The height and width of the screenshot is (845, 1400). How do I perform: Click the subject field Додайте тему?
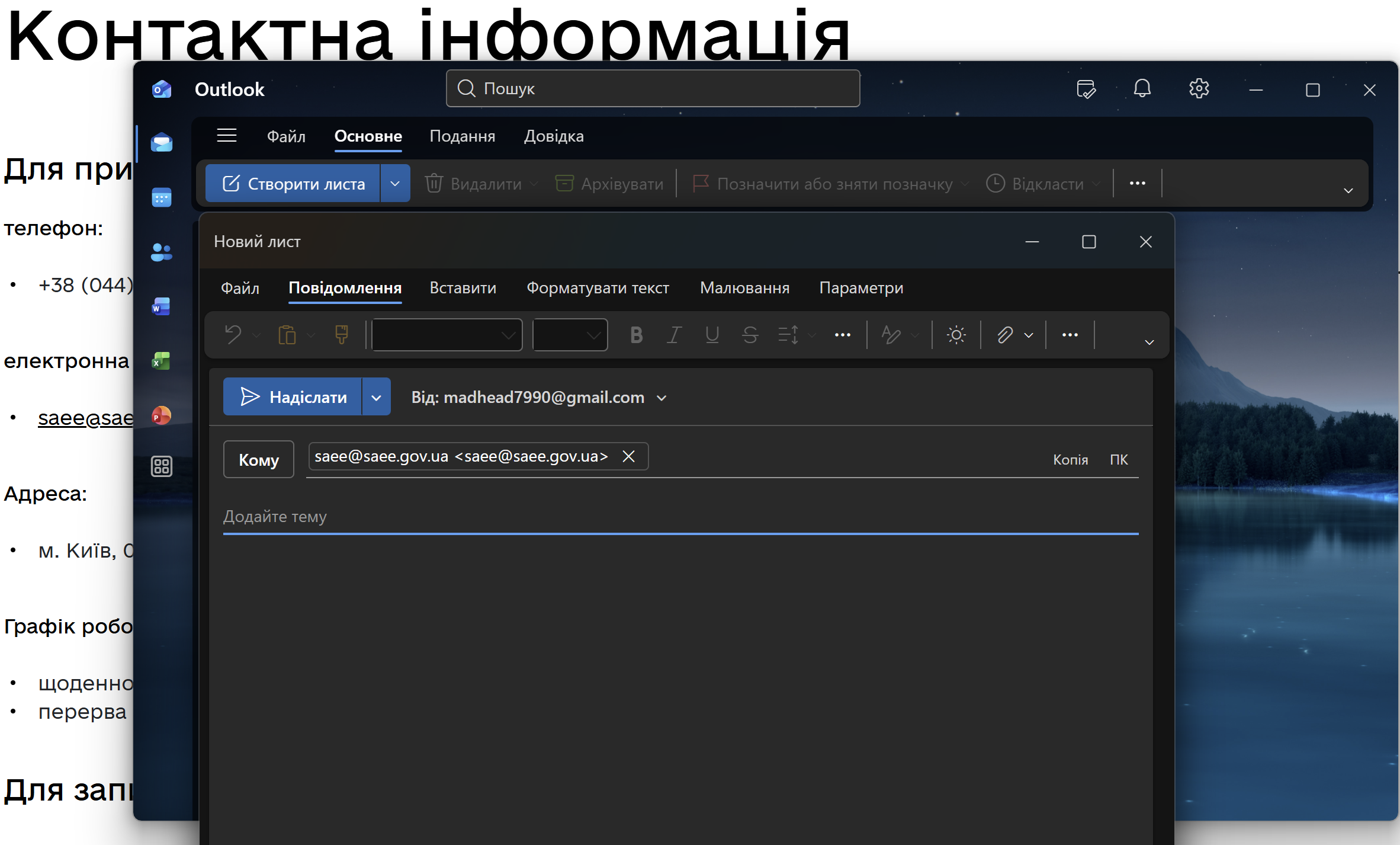680,517
